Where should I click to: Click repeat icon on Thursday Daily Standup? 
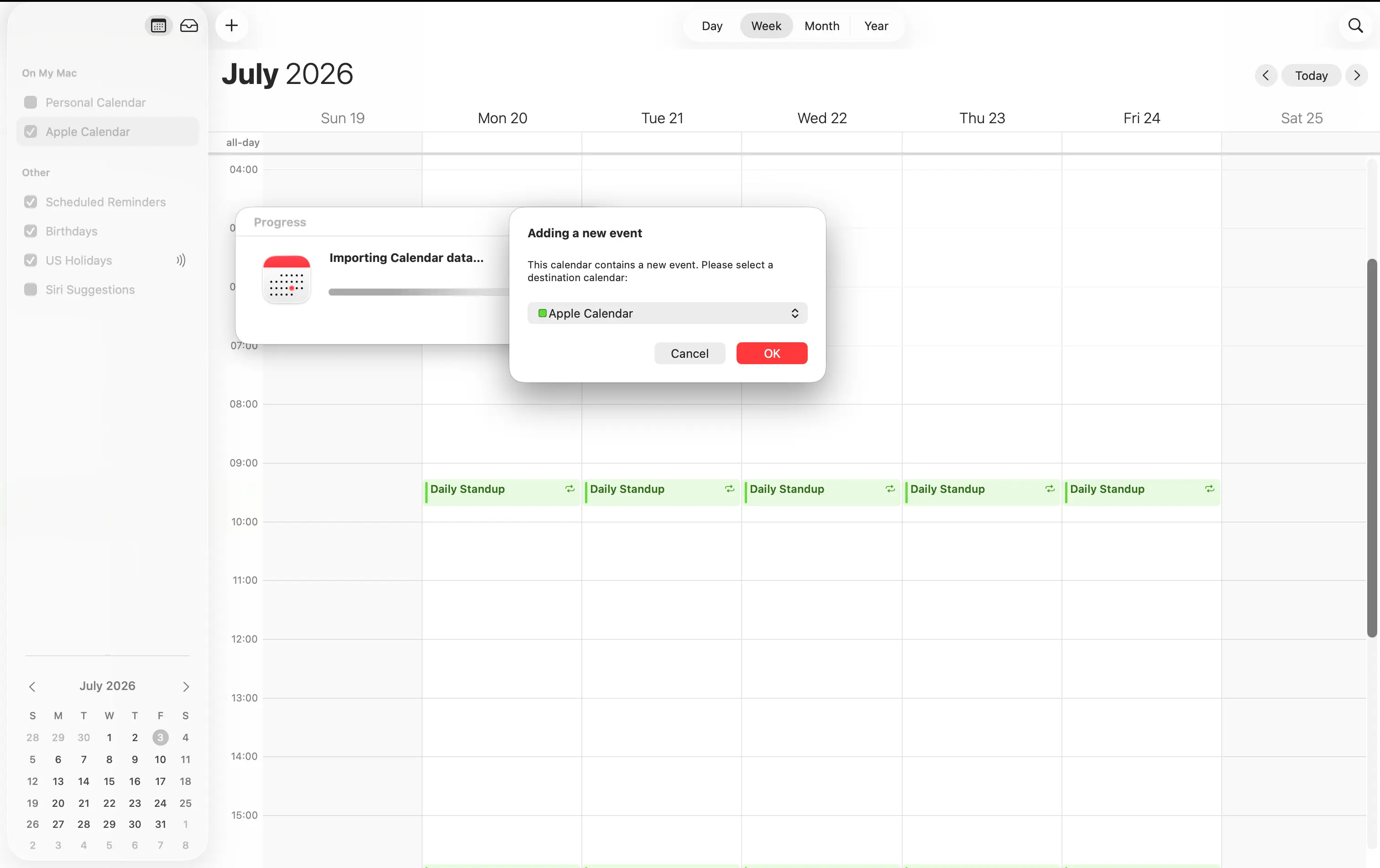point(1050,489)
